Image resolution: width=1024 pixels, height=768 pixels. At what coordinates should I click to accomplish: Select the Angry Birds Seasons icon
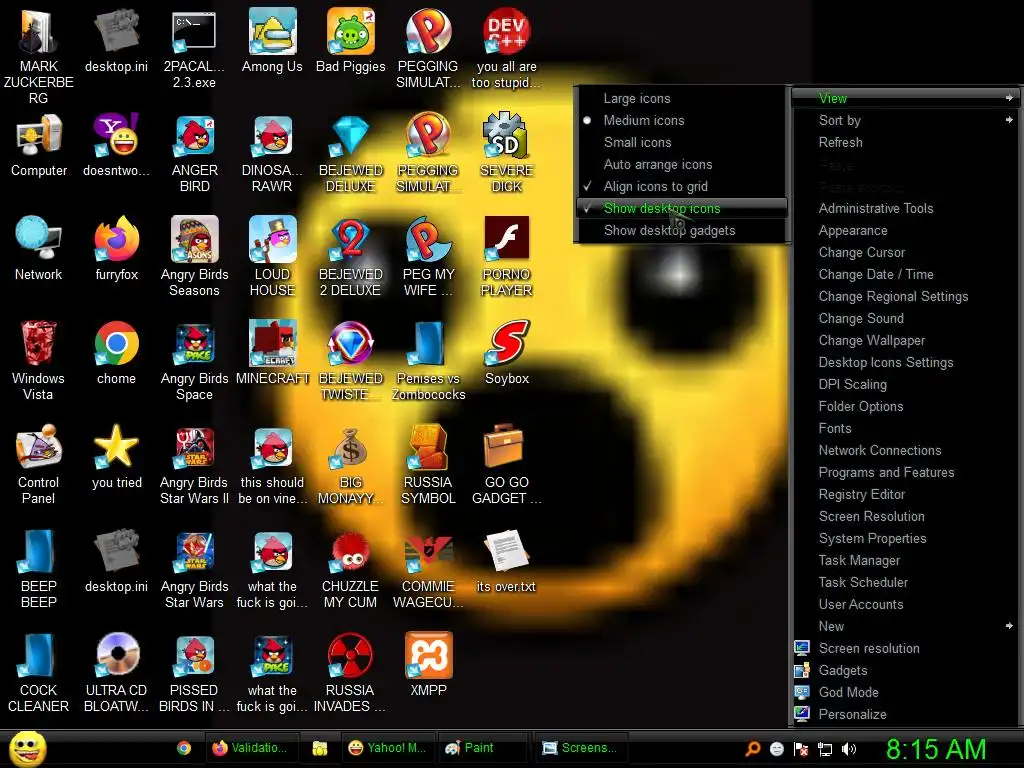tap(195, 257)
